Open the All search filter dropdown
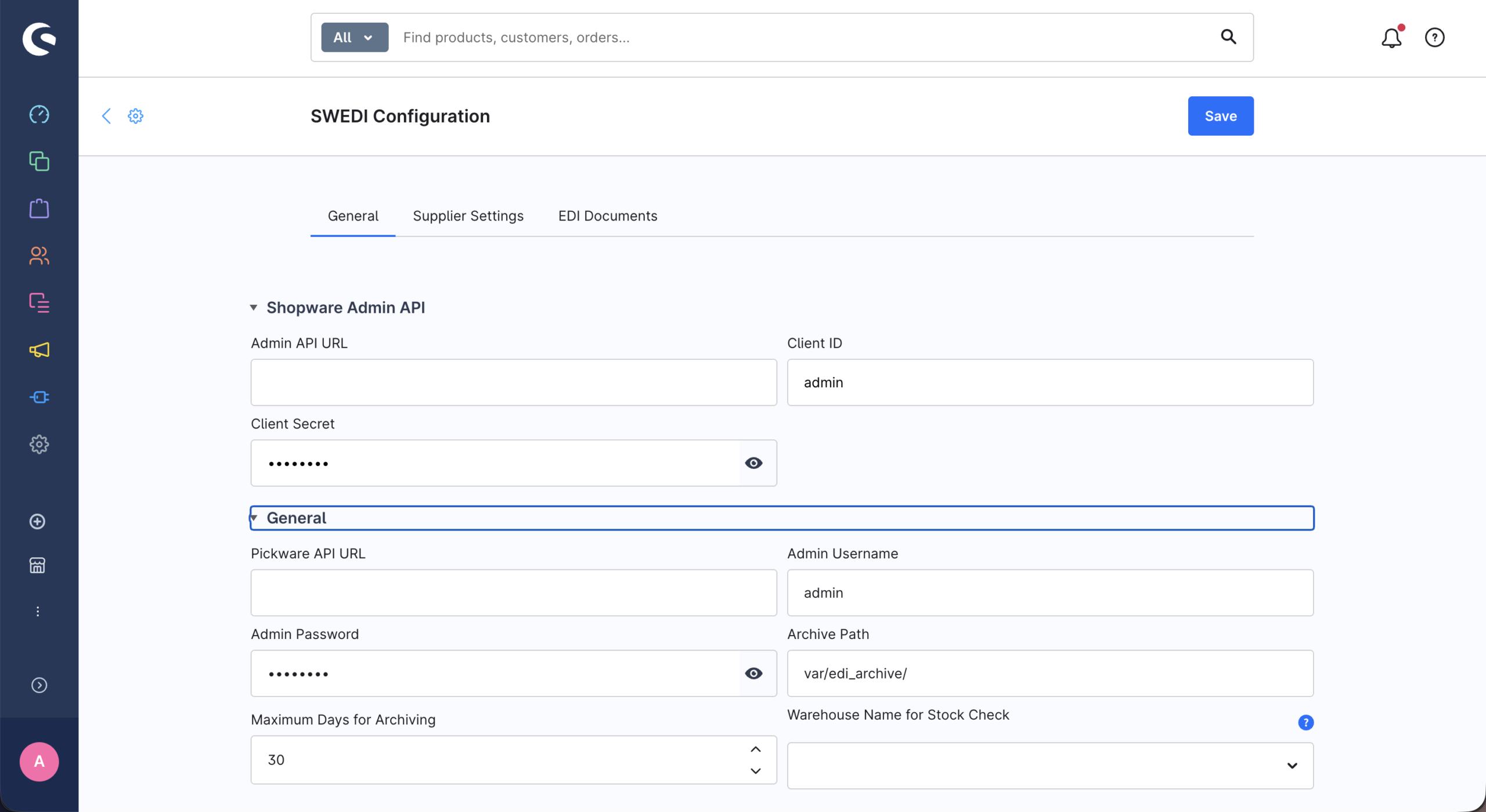 [x=354, y=38]
